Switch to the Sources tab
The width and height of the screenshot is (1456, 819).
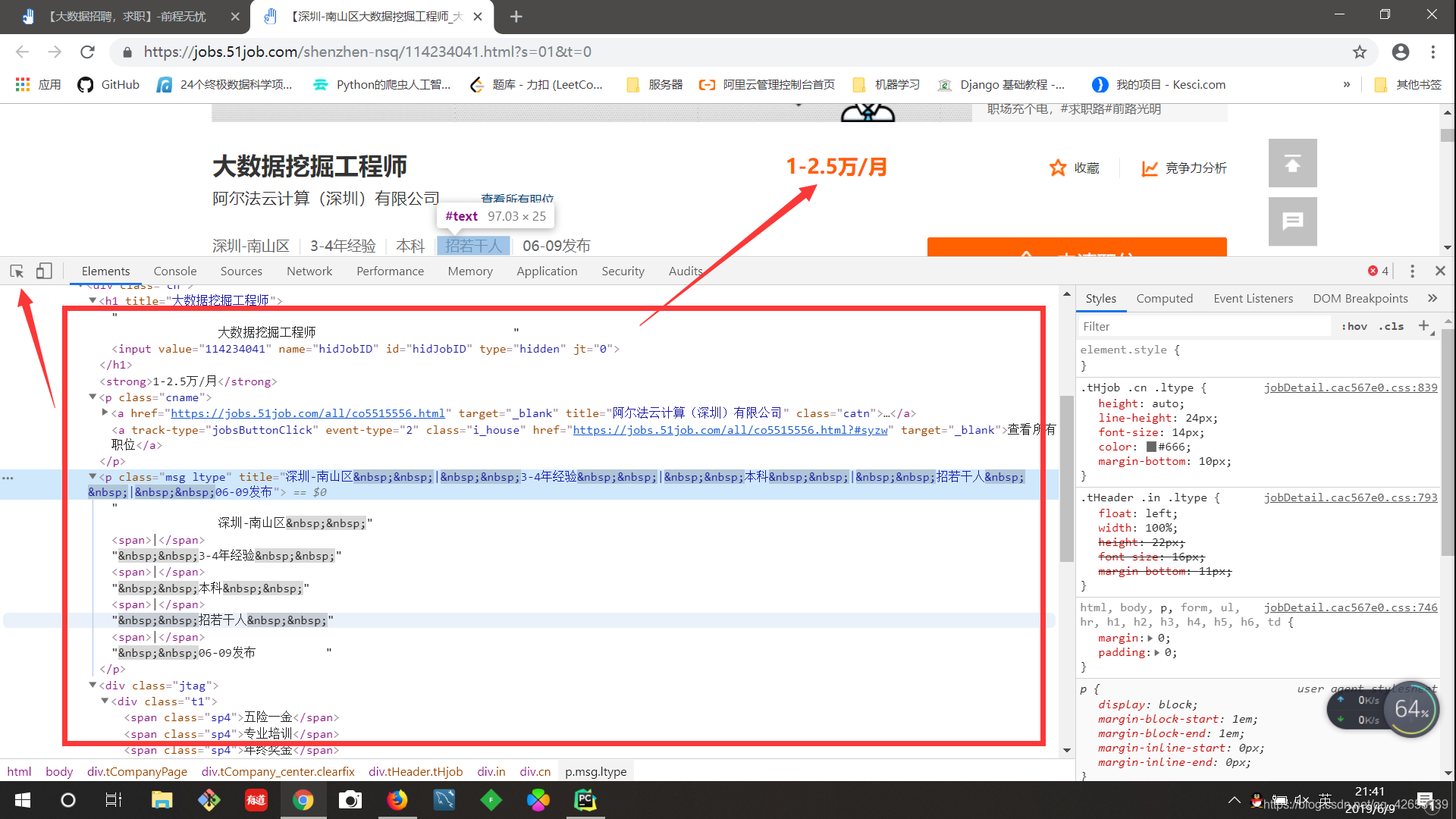click(241, 271)
